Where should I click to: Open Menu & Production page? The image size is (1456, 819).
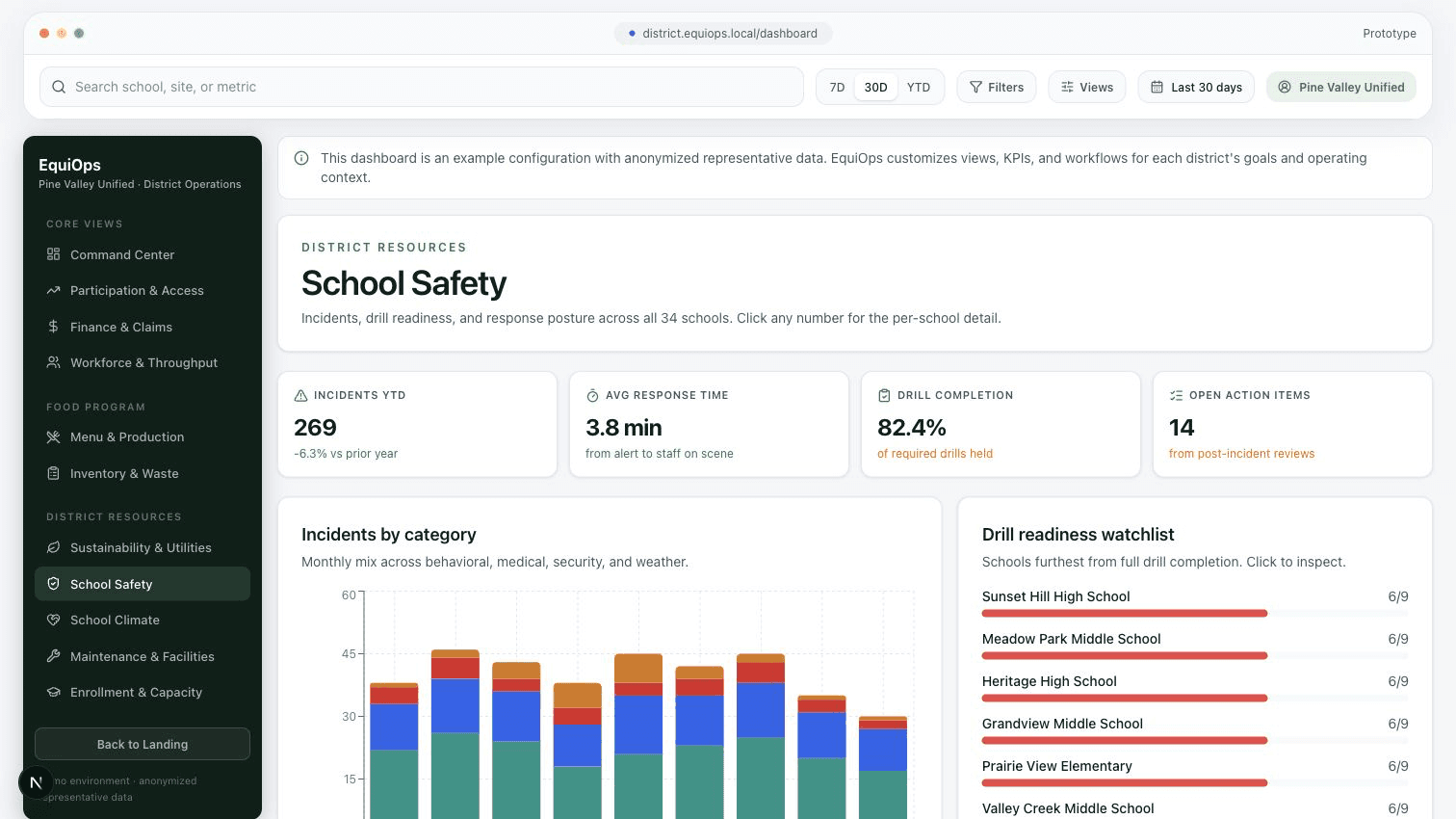143,436
